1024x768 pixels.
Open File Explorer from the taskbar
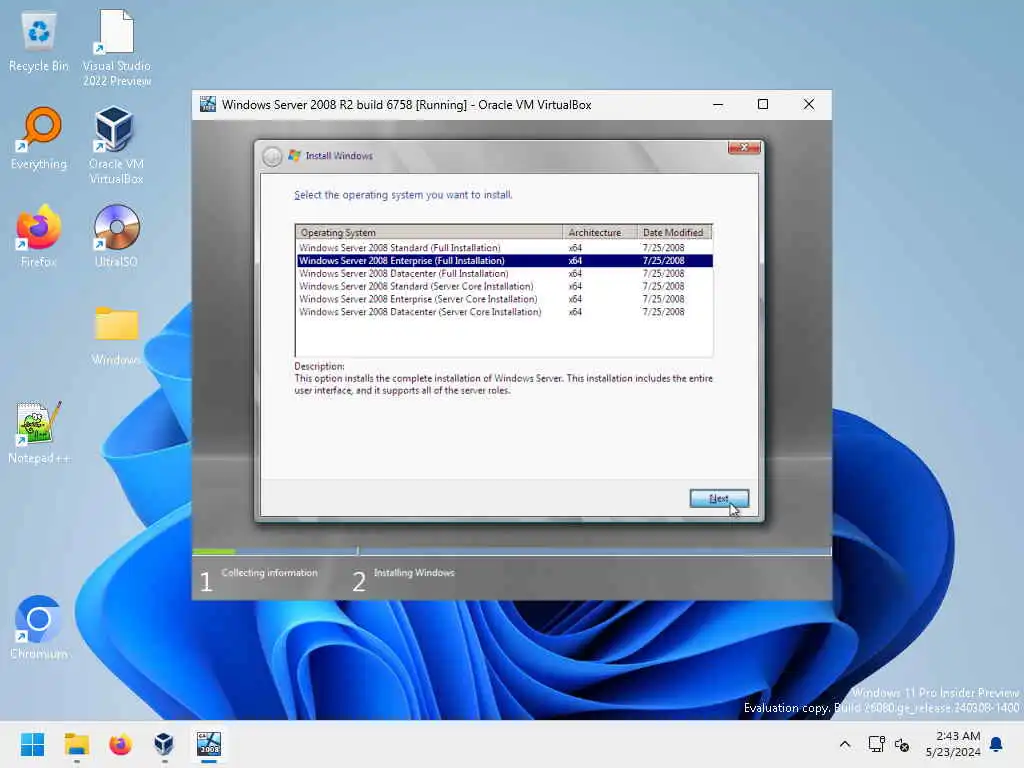76,744
